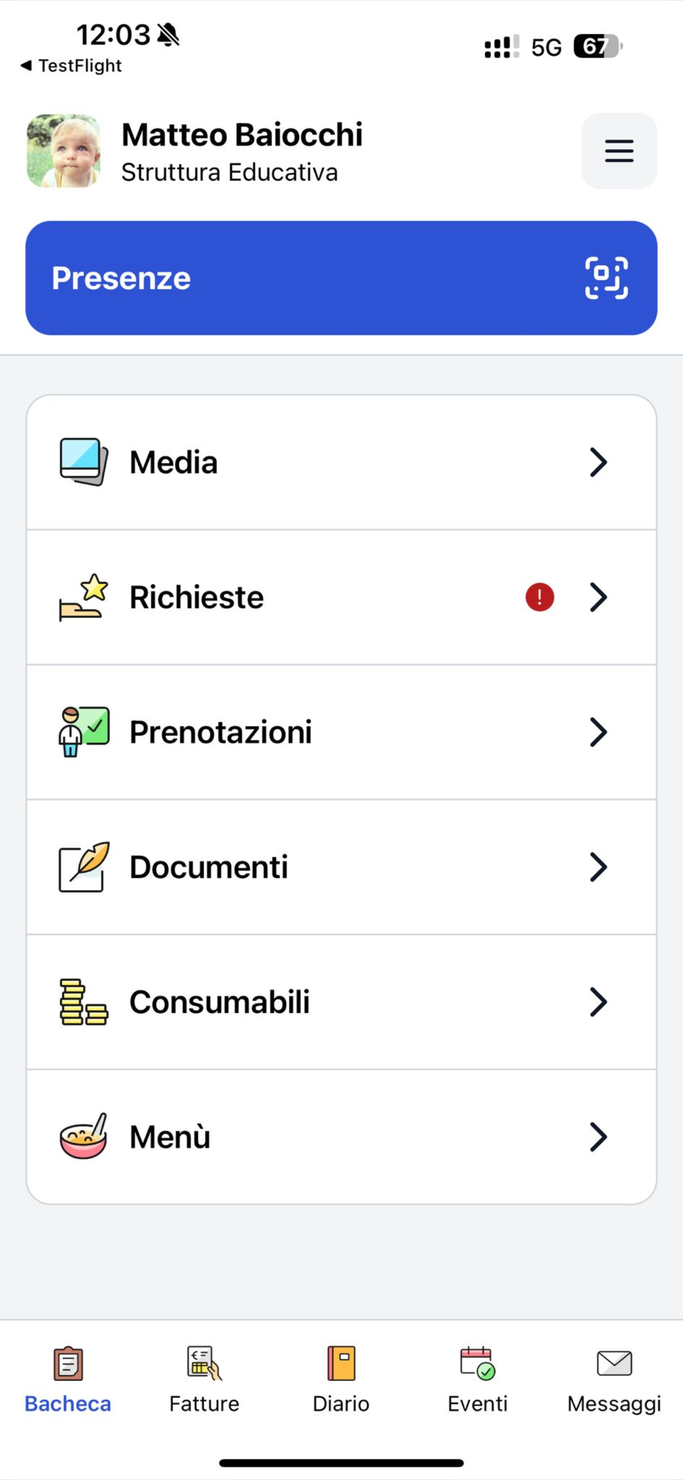The width and height of the screenshot is (683, 1480).
Task: Click the Prenotazioni person checkmark icon
Action: click(83, 732)
